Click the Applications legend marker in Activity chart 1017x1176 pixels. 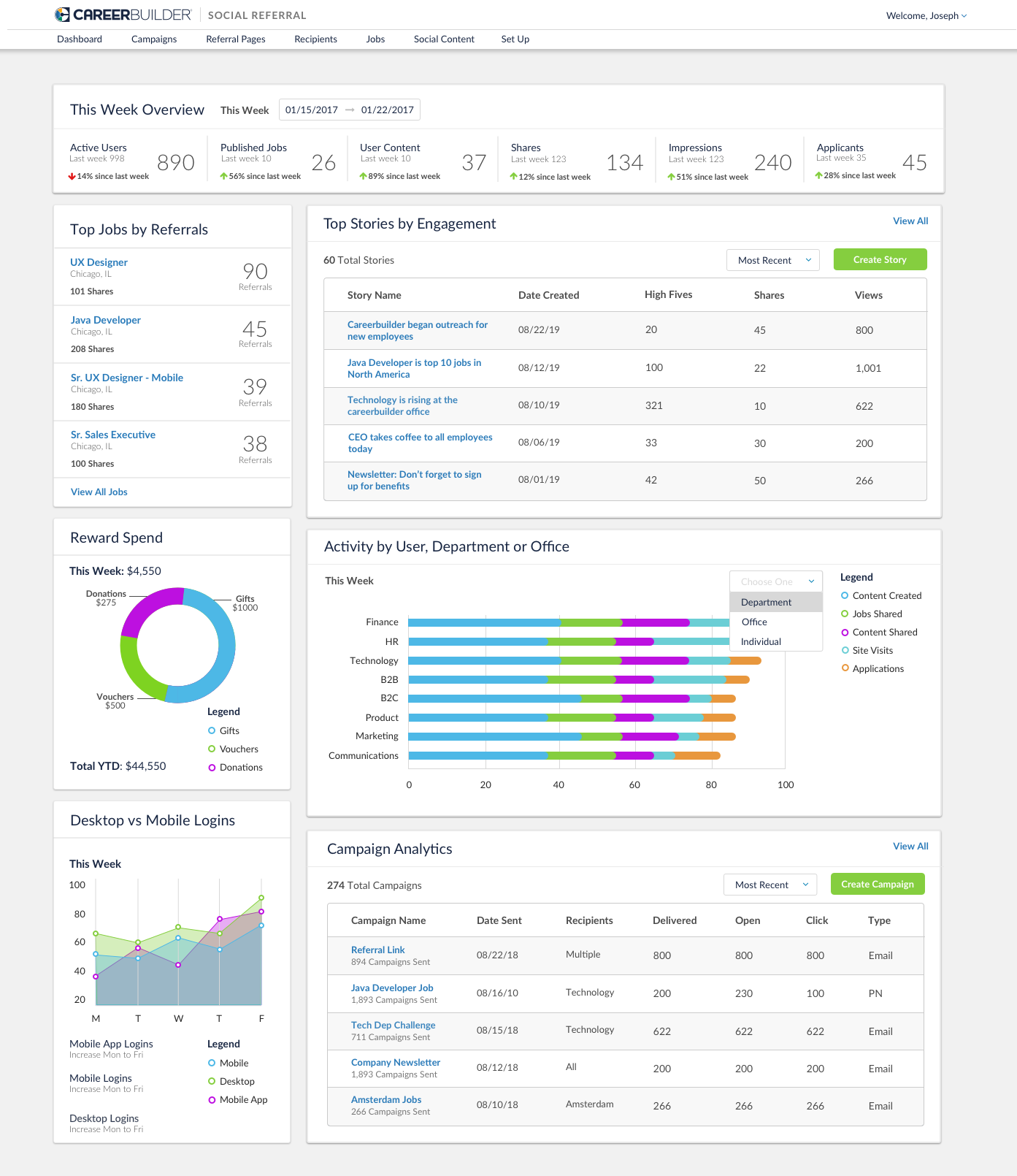click(x=845, y=668)
